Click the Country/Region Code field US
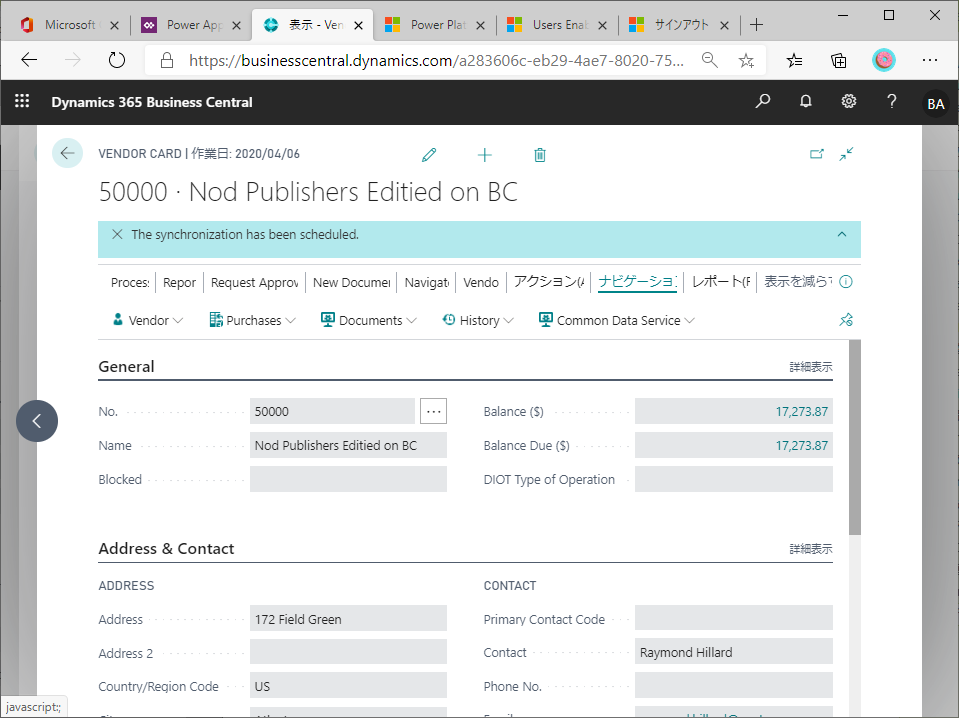The width and height of the screenshot is (959, 718). point(349,686)
